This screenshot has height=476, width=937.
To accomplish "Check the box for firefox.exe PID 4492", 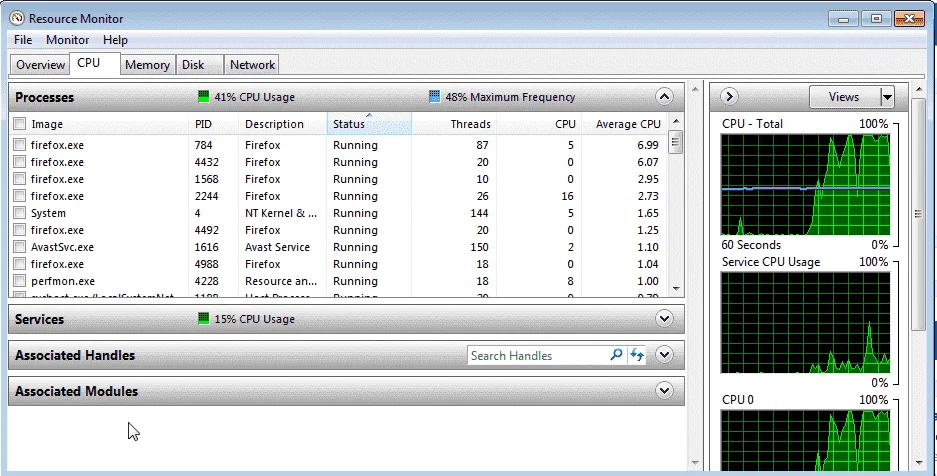I will pos(20,230).
